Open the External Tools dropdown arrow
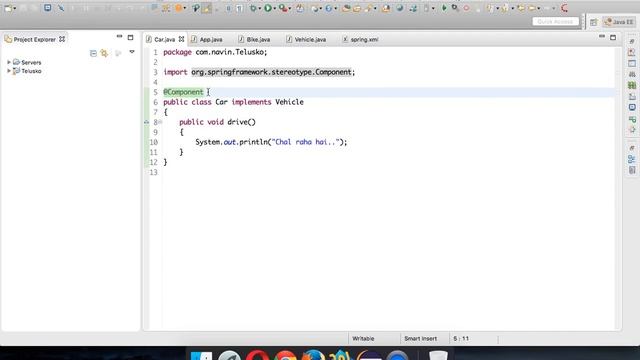The height and width of the screenshot is (360, 640). tap(289, 8)
